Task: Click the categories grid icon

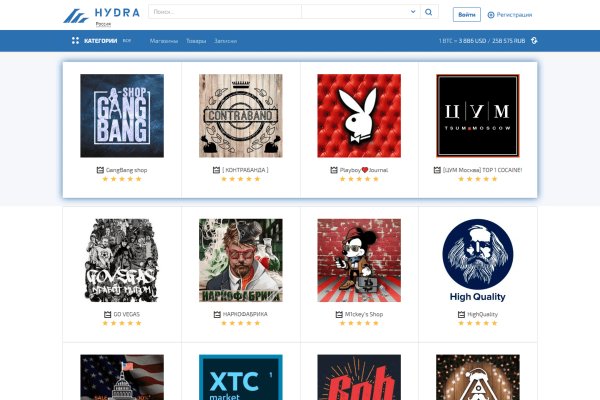Action: [x=75, y=41]
